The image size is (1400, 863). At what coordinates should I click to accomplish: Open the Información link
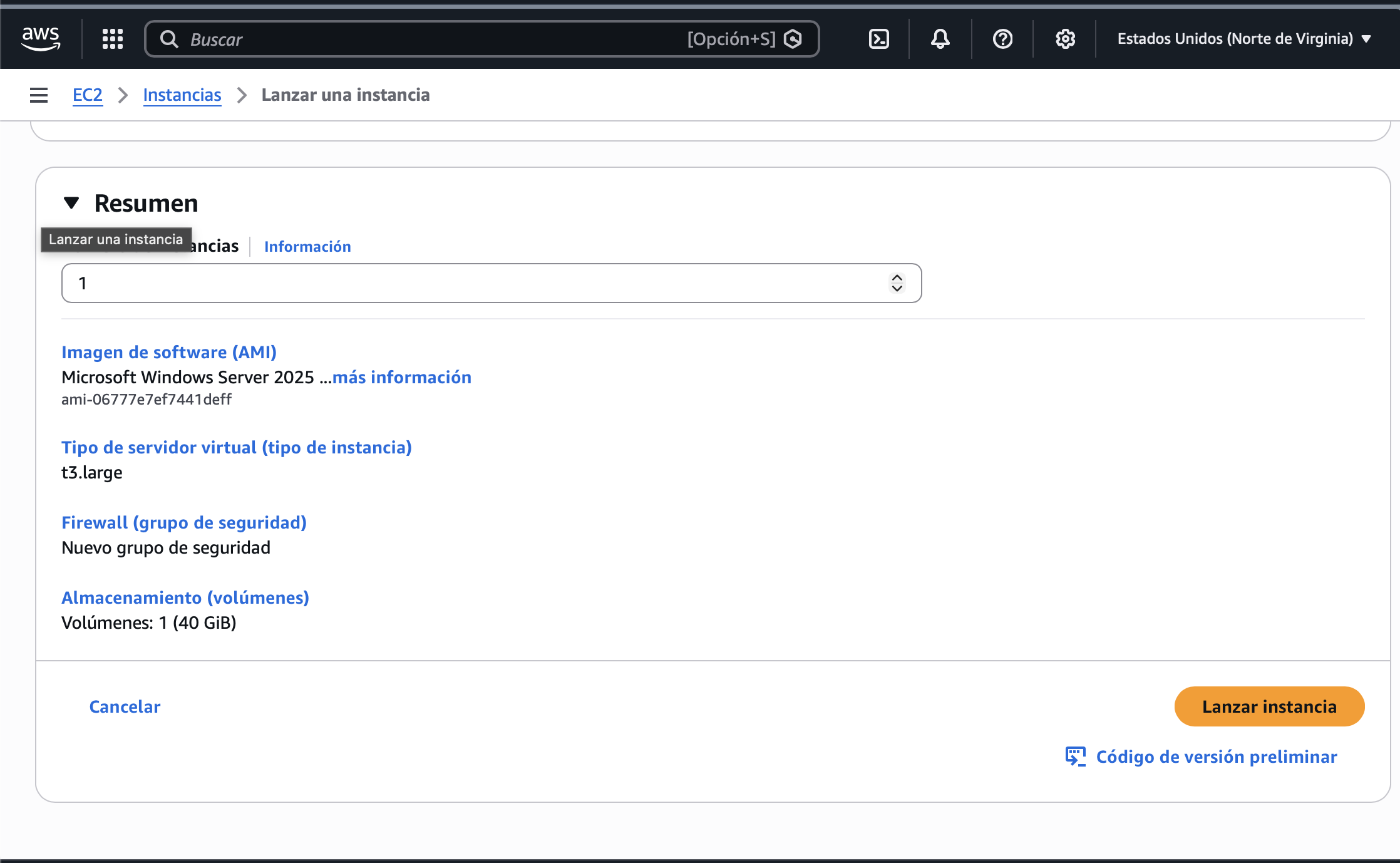pos(307,247)
